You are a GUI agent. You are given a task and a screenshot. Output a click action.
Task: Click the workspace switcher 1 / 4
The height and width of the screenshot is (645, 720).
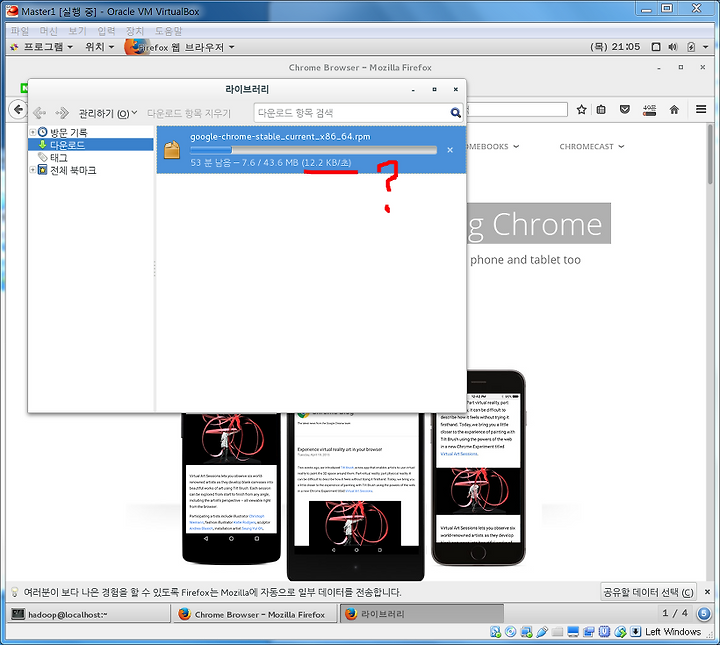coord(675,613)
